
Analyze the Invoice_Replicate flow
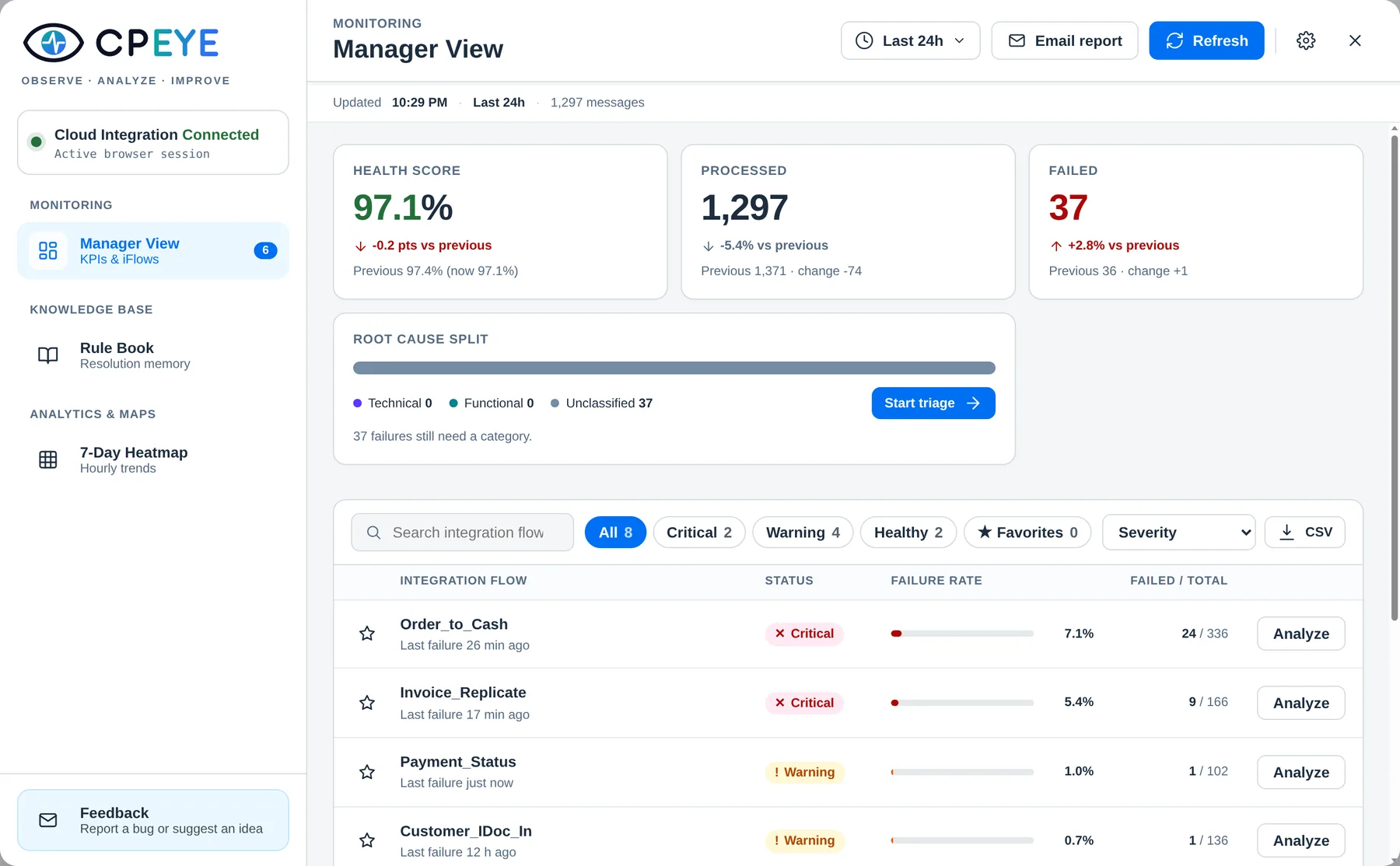1300,703
